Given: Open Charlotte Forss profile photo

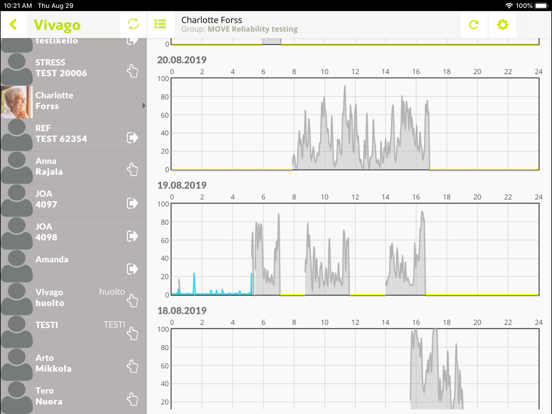Looking at the screenshot, I should point(17,102).
